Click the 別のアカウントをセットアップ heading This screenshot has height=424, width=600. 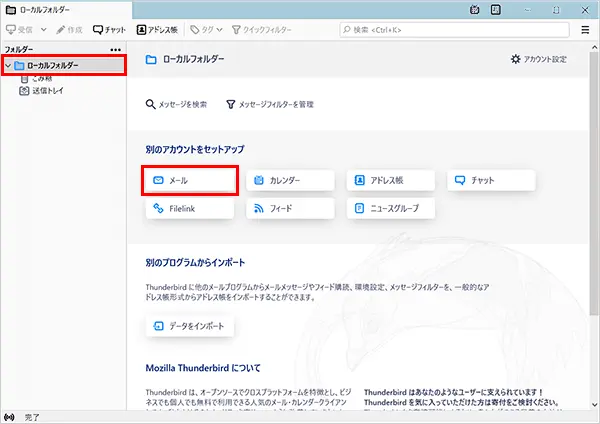coord(195,149)
